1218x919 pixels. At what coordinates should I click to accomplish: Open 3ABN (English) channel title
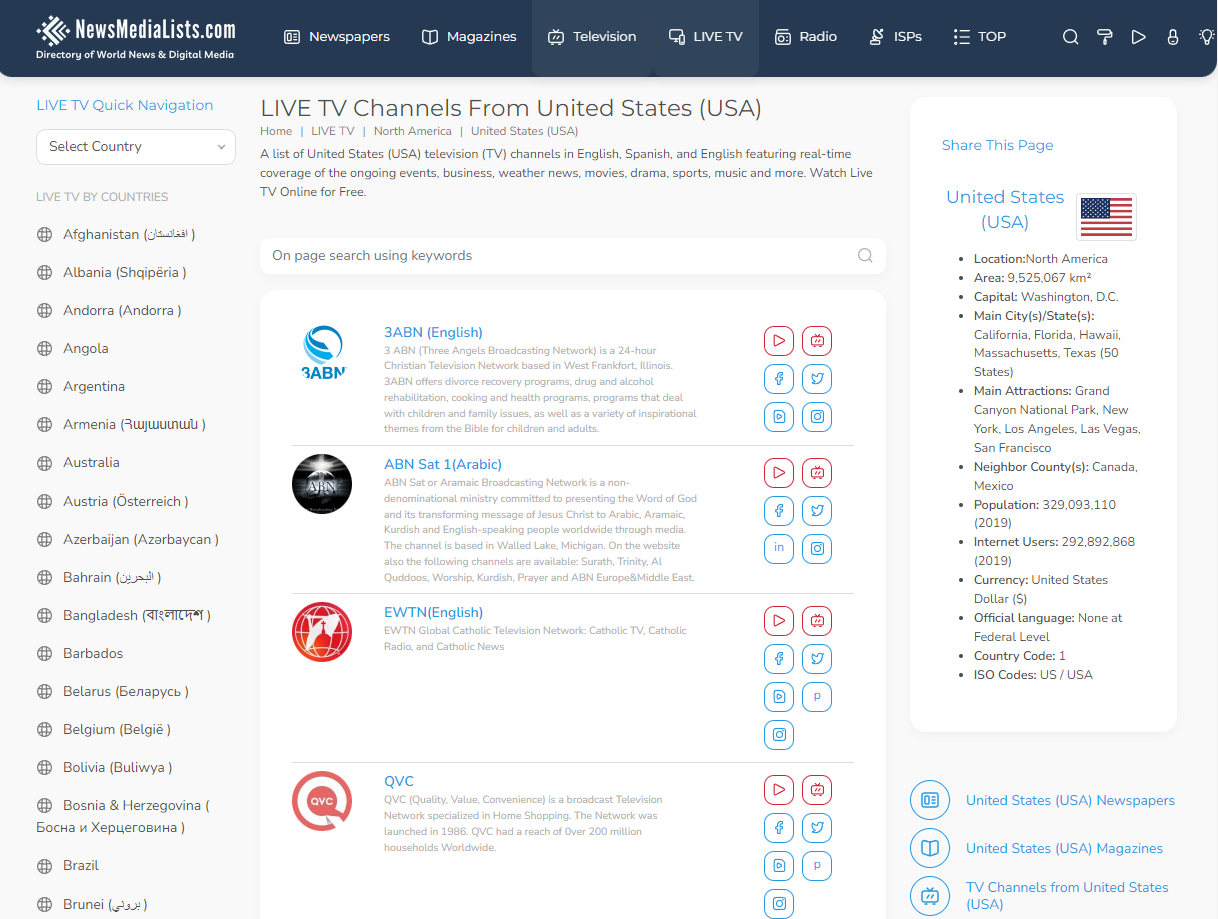coord(433,332)
